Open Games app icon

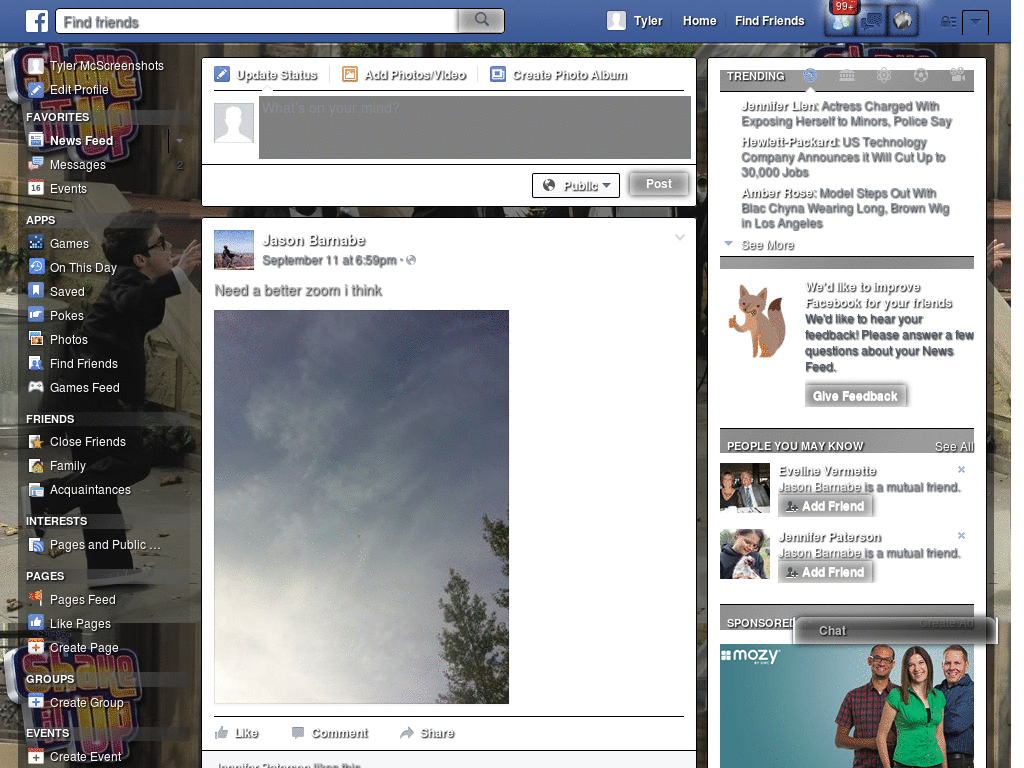(36, 243)
